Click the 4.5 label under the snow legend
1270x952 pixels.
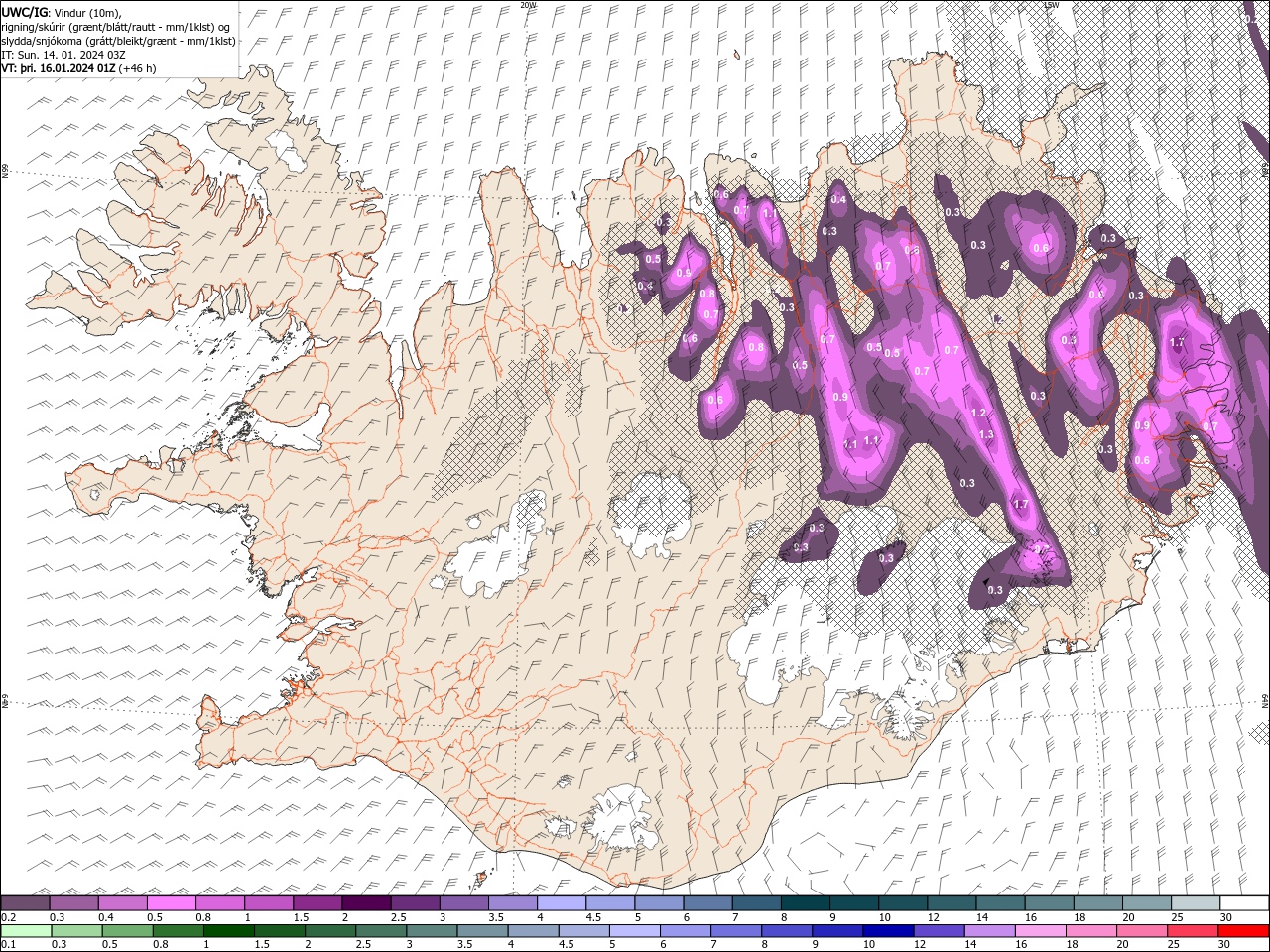[593, 917]
